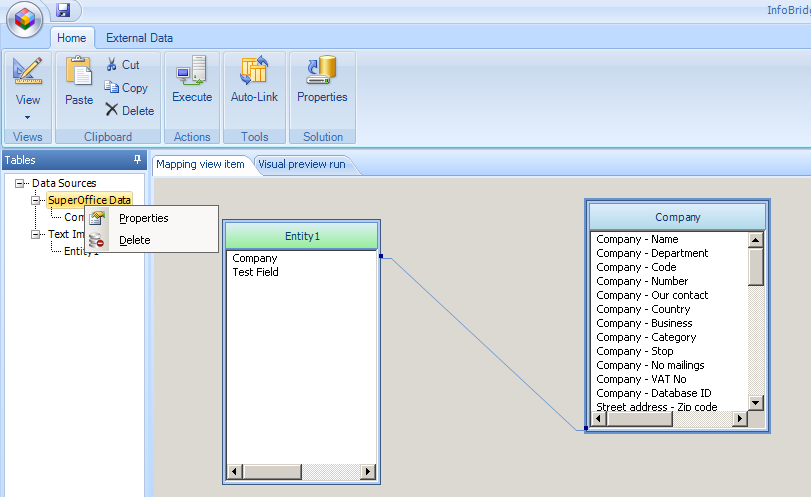Select Test Field in Entity1 table
This screenshot has height=497, width=811.
255,272
